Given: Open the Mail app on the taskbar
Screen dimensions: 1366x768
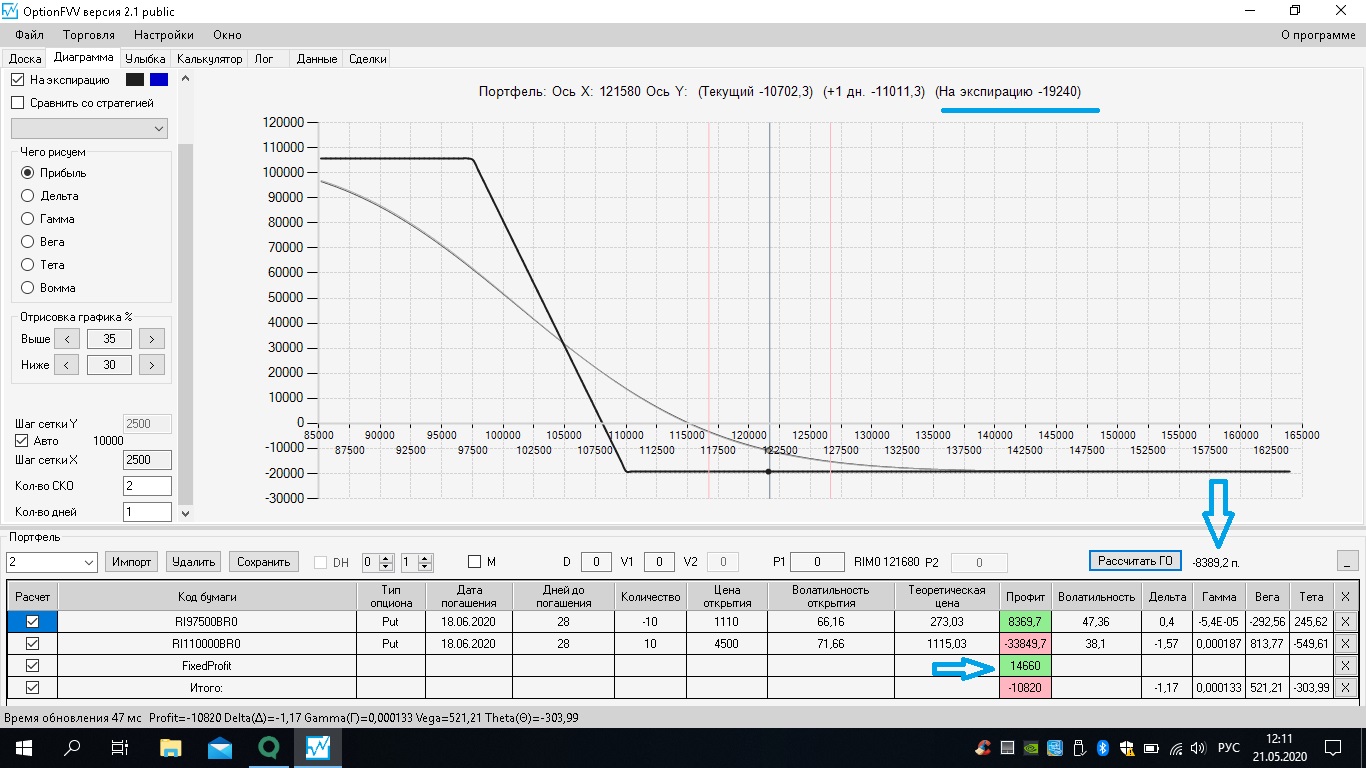Looking at the screenshot, I should click(x=220, y=747).
